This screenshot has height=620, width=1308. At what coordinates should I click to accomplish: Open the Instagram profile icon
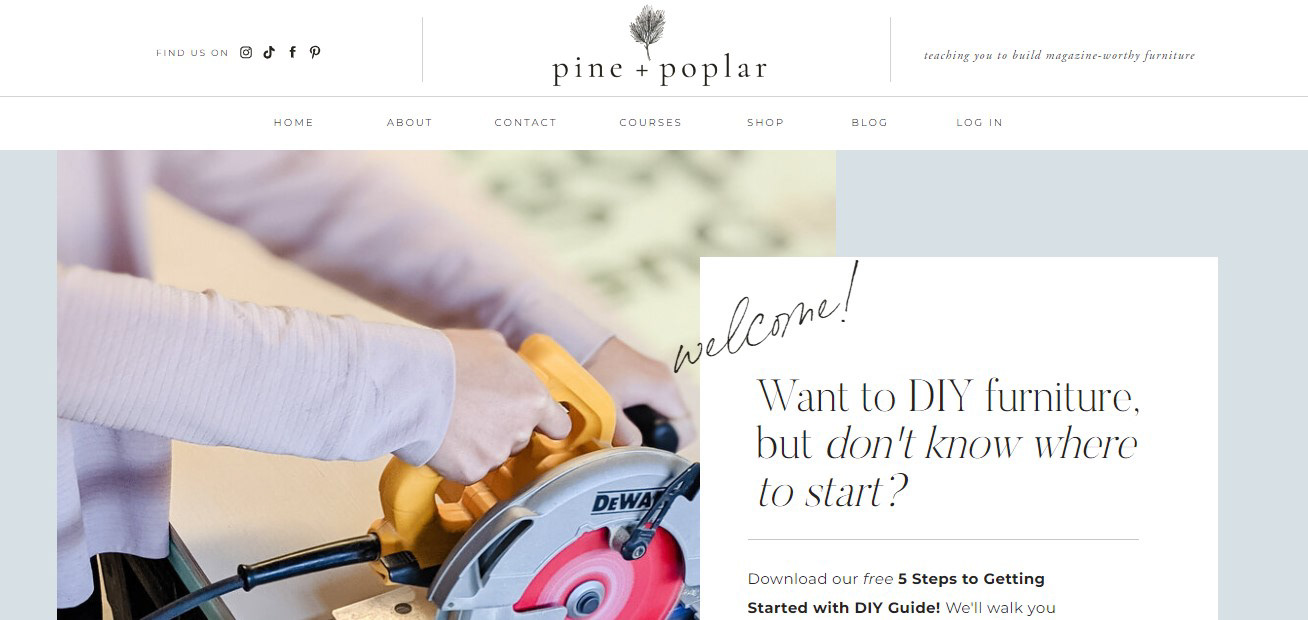pyautogui.click(x=246, y=52)
